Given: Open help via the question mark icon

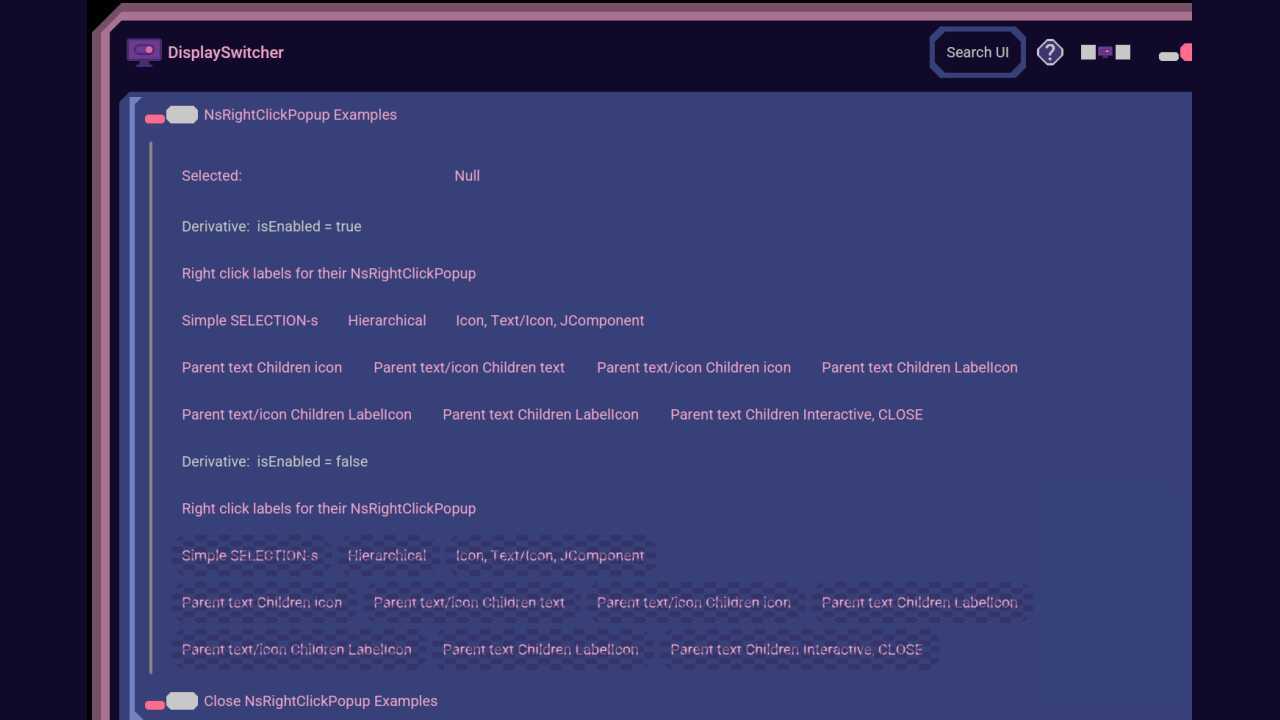Looking at the screenshot, I should point(1049,52).
